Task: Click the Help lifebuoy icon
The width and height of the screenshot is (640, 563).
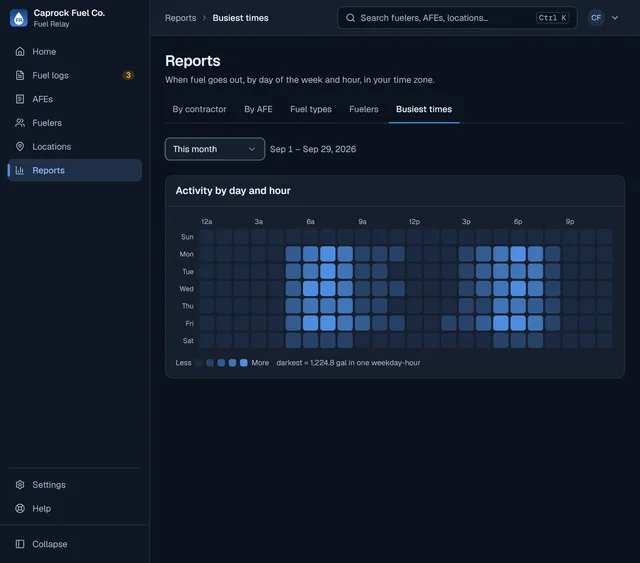Action: click(20, 508)
